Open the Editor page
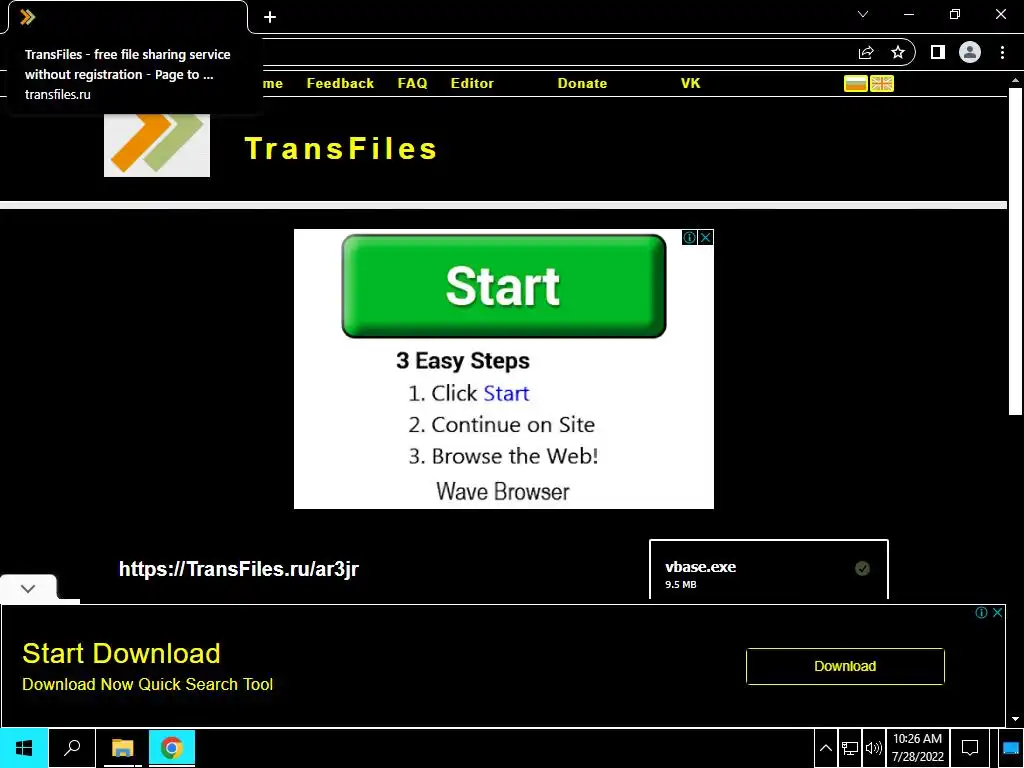The width and height of the screenshot is (1024, 768). point(472,84)
